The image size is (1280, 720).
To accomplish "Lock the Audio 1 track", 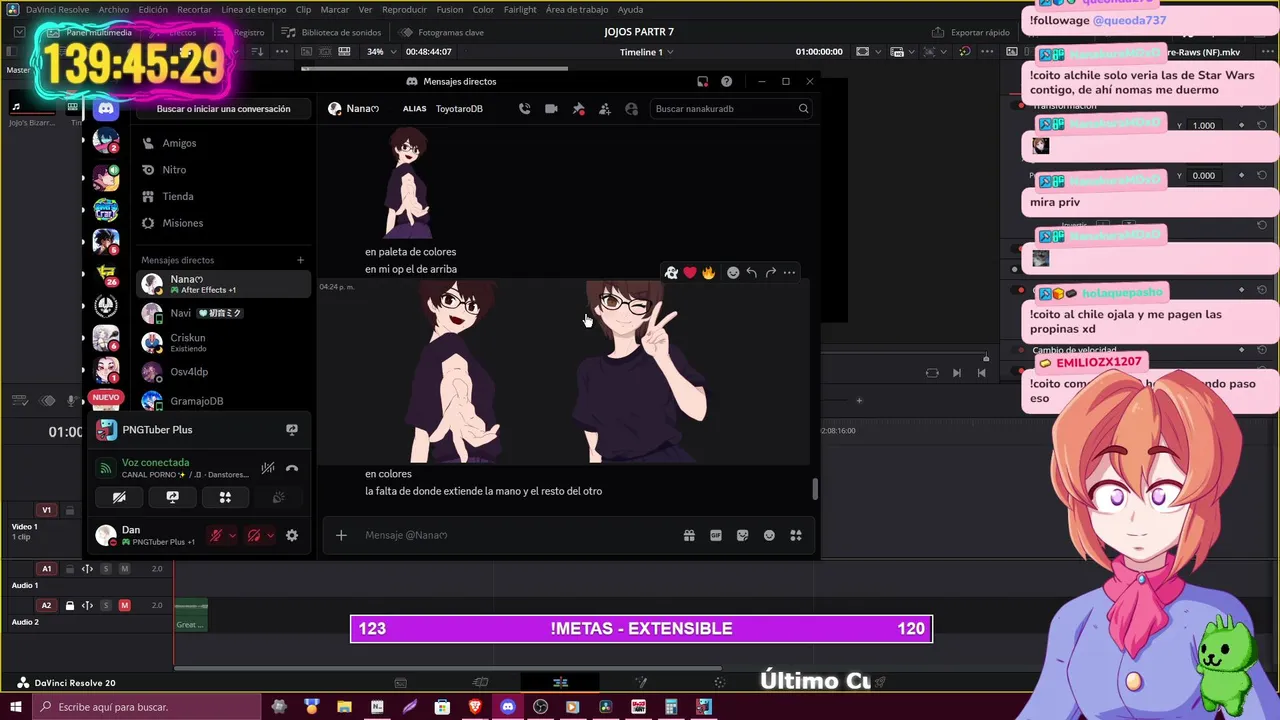I will (x=70, y=569).
